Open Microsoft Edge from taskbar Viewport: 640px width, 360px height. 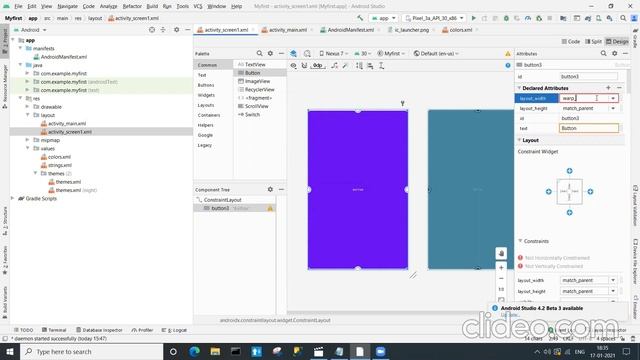point(194,351)
